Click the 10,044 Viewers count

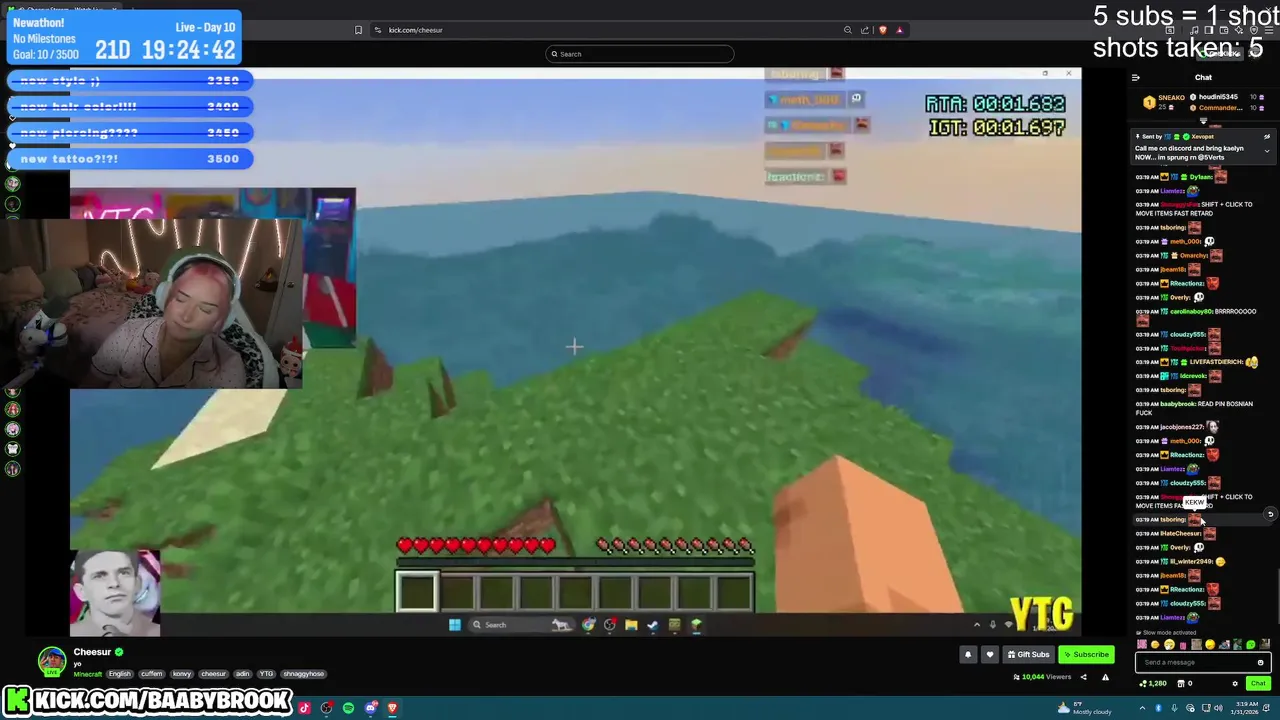1043,677
